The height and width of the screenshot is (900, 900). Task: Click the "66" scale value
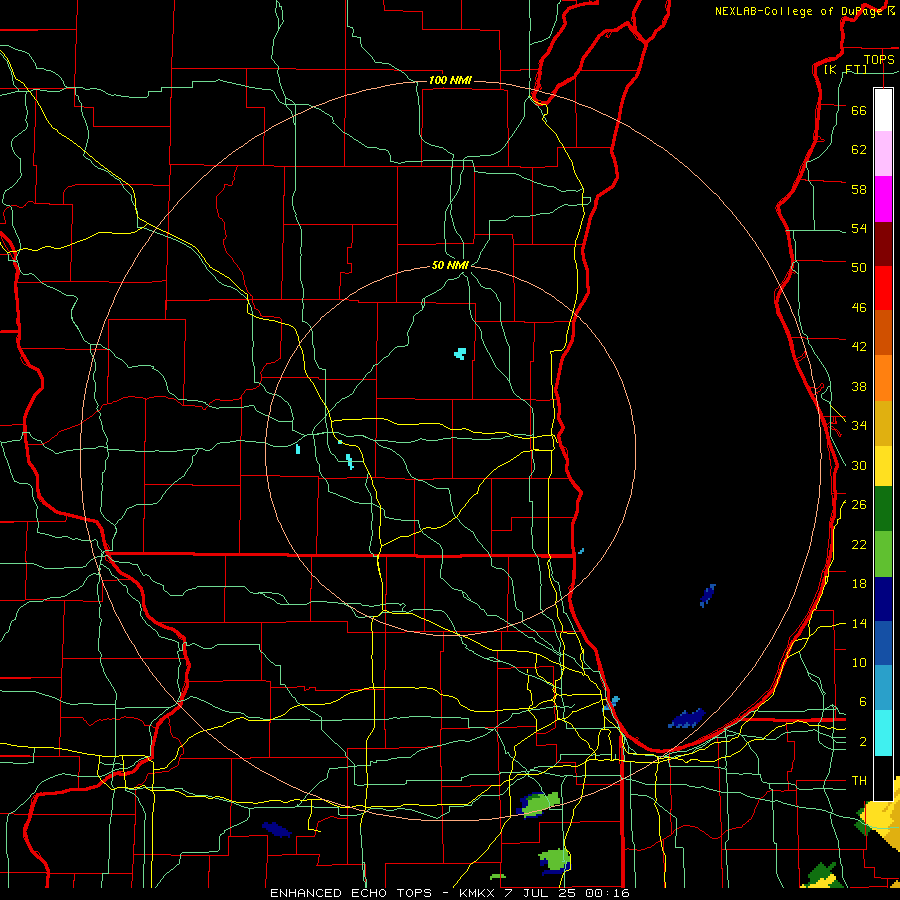click(x=859, y=110)
